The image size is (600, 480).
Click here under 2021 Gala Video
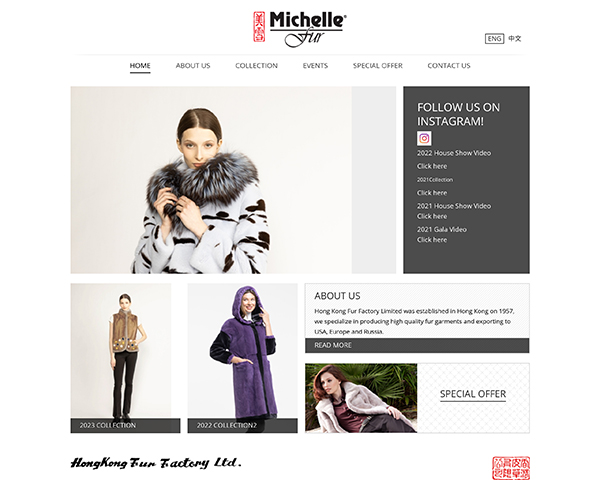pyautogui.click(x=432, y=240)
